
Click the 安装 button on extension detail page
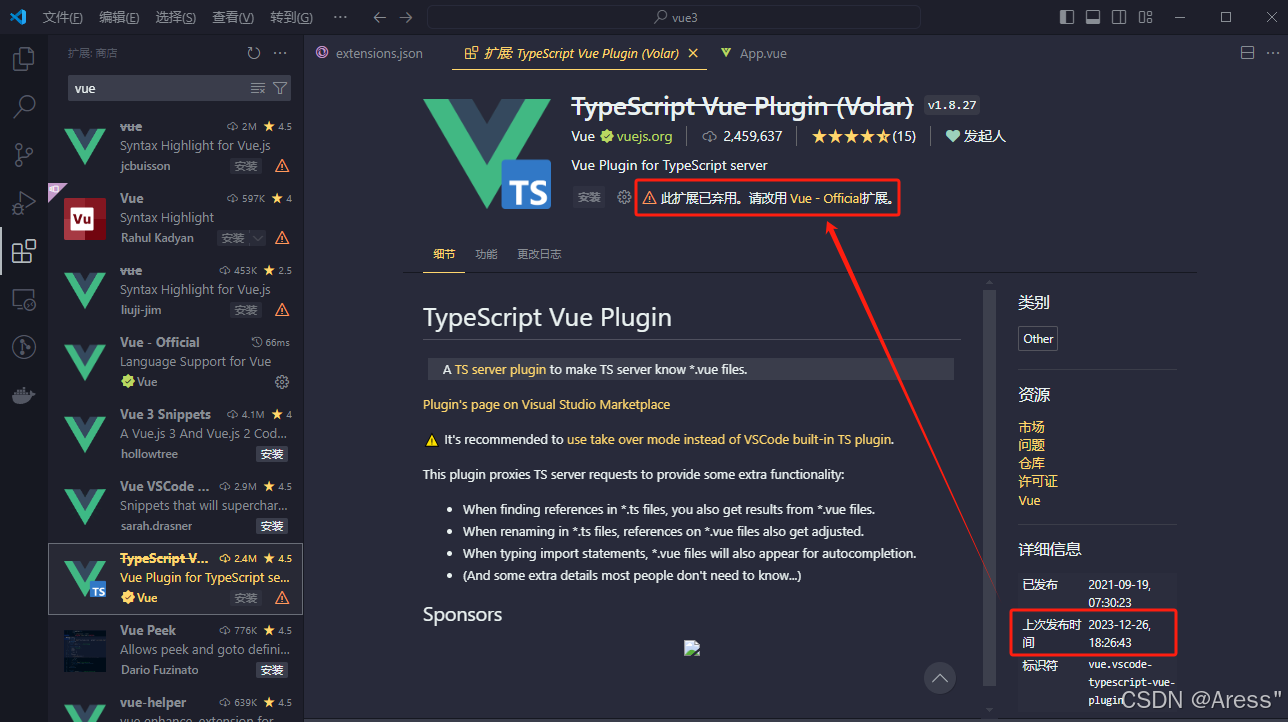[589, 198]
